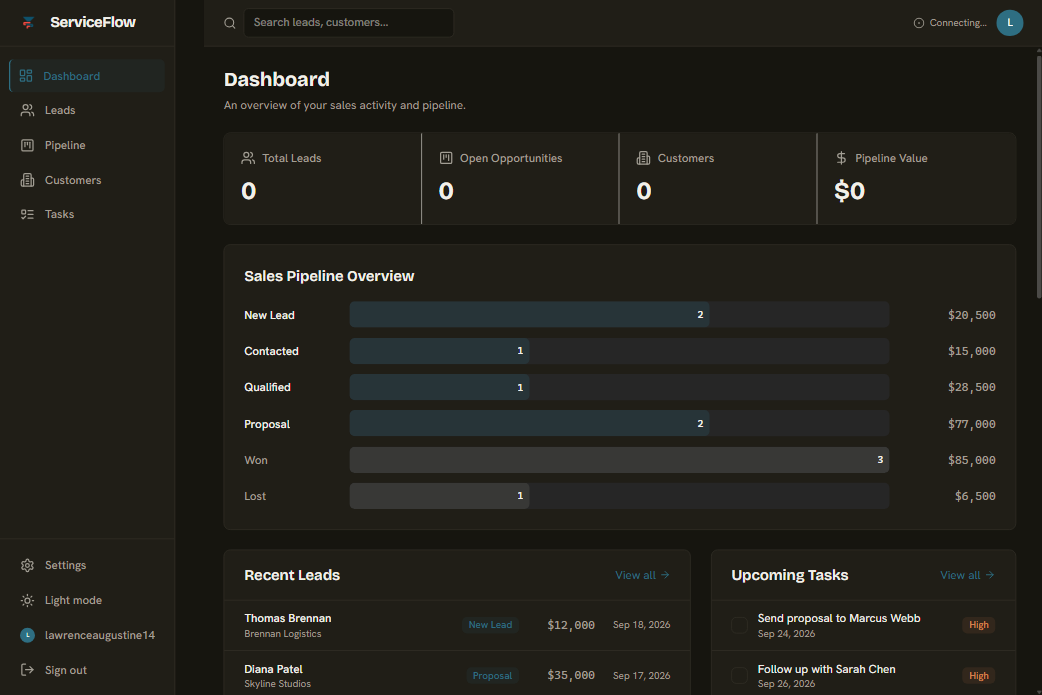Click the sun icon for Light mode
Screen dimensions: 1042x695
(27, 600)
